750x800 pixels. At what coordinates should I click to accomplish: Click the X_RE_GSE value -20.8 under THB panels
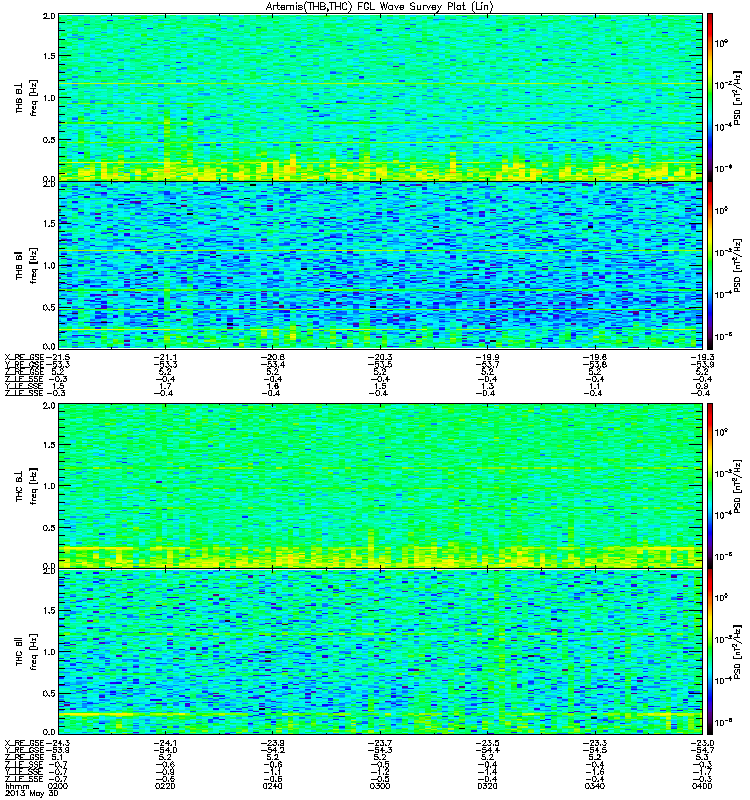tap(273, 357)
